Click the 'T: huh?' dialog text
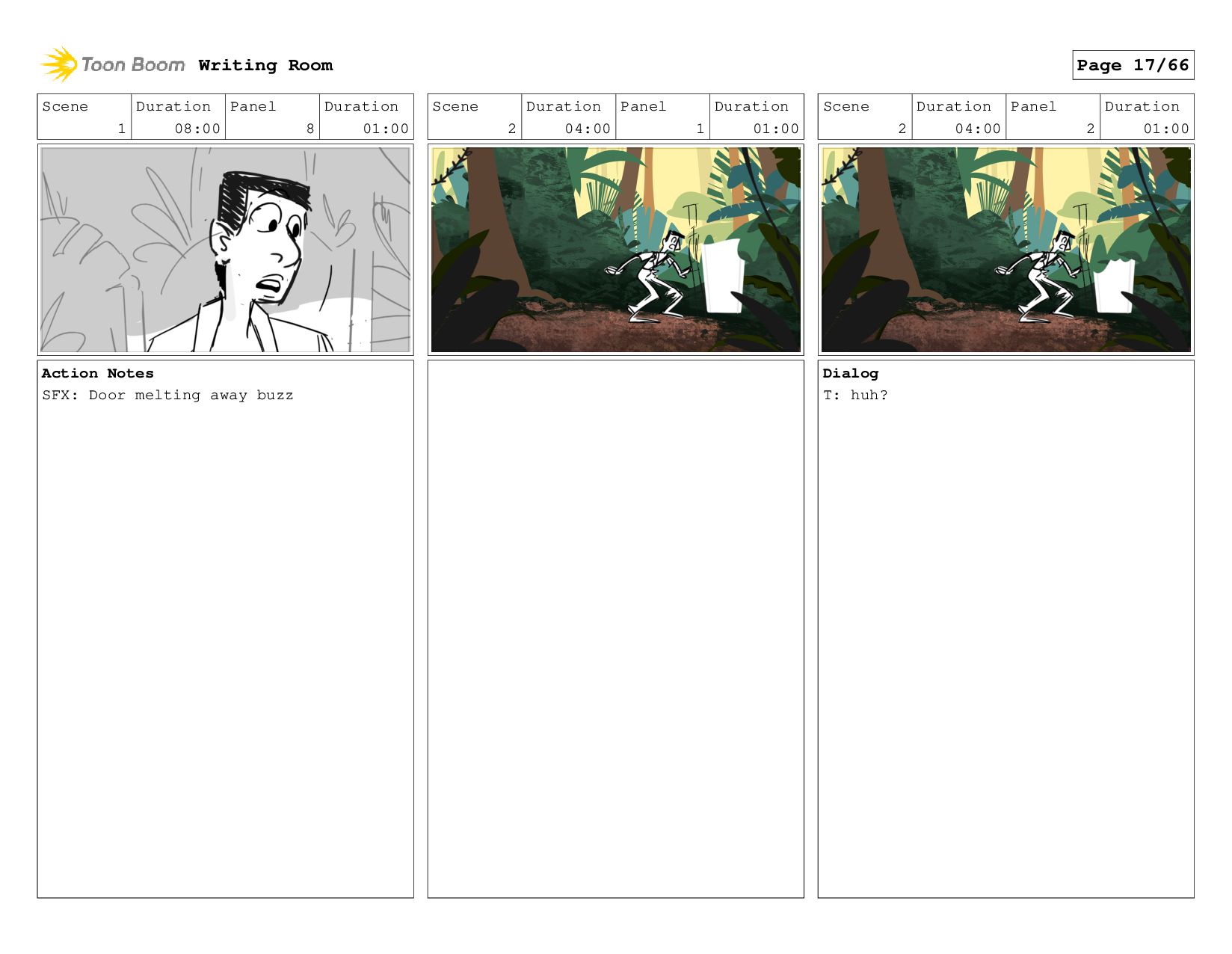This screenshot has height=954, width=1232. (855, 395)
